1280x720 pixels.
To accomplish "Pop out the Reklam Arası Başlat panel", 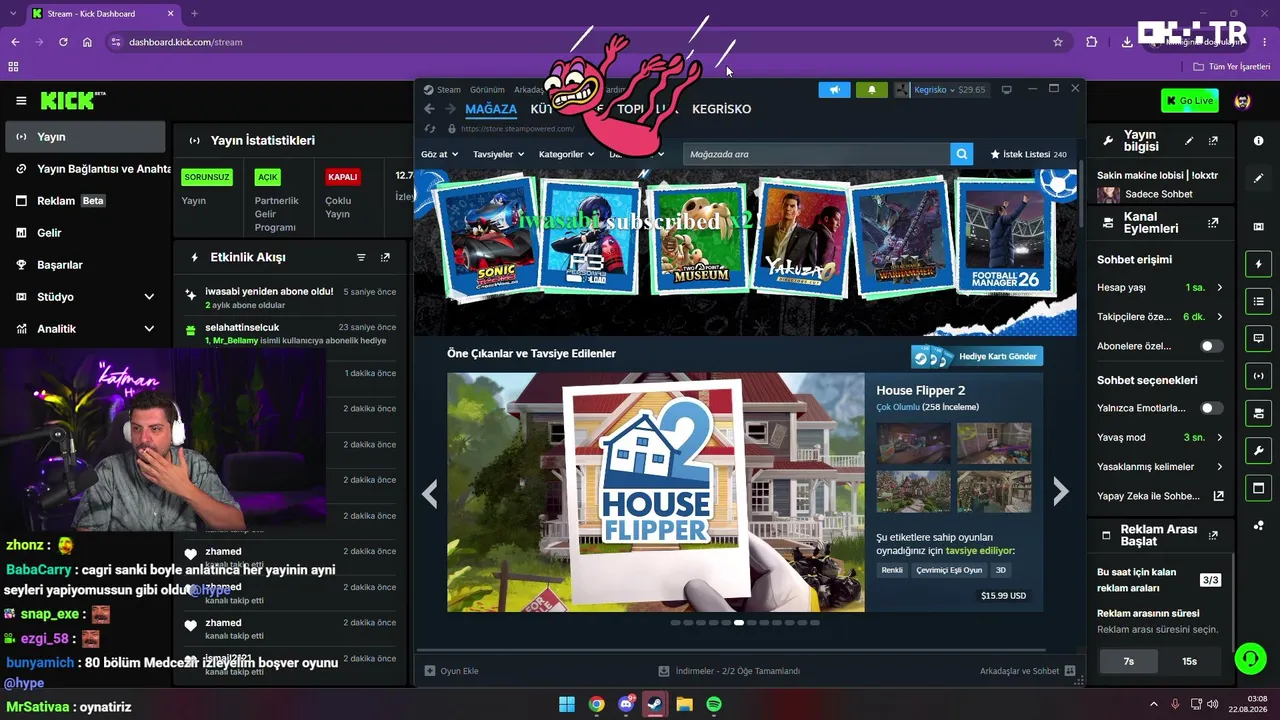I will [x=1213, y=535].
